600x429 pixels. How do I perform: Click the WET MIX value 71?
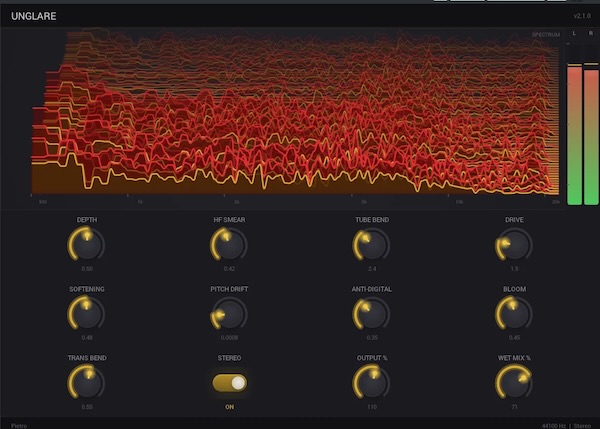point(514,407)
